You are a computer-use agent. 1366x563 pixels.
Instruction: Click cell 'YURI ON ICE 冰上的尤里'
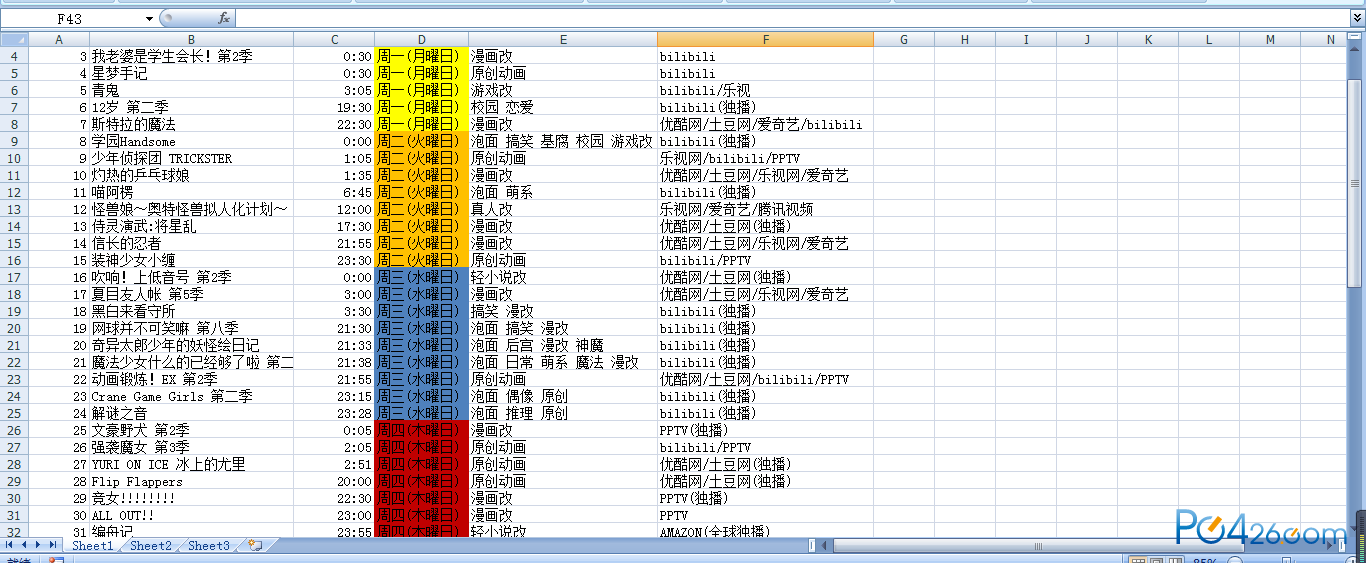[x=191, y=465]
